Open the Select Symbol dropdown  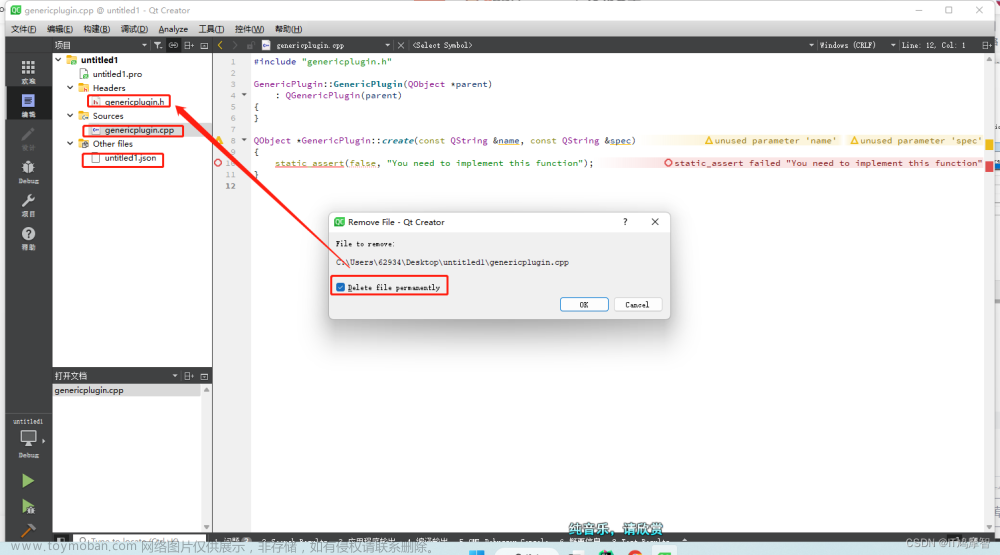coord(811,45)
